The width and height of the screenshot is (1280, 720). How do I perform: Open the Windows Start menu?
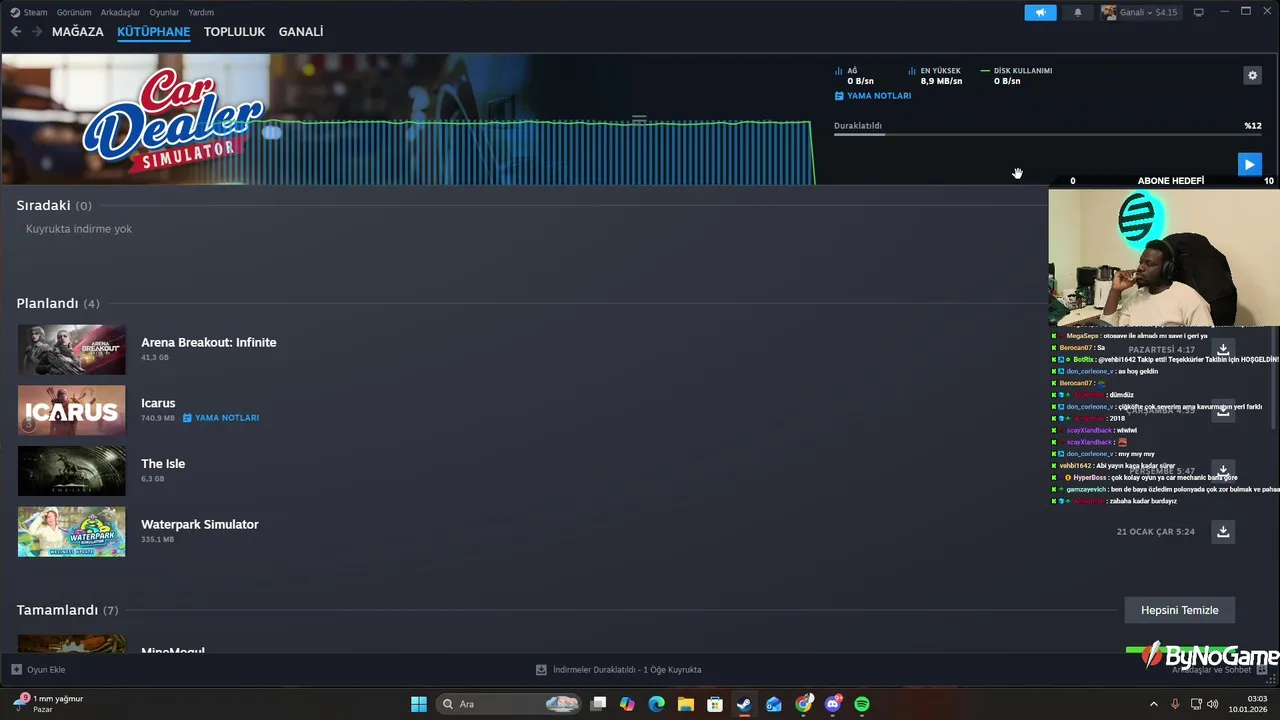click(x=419, y=704)
